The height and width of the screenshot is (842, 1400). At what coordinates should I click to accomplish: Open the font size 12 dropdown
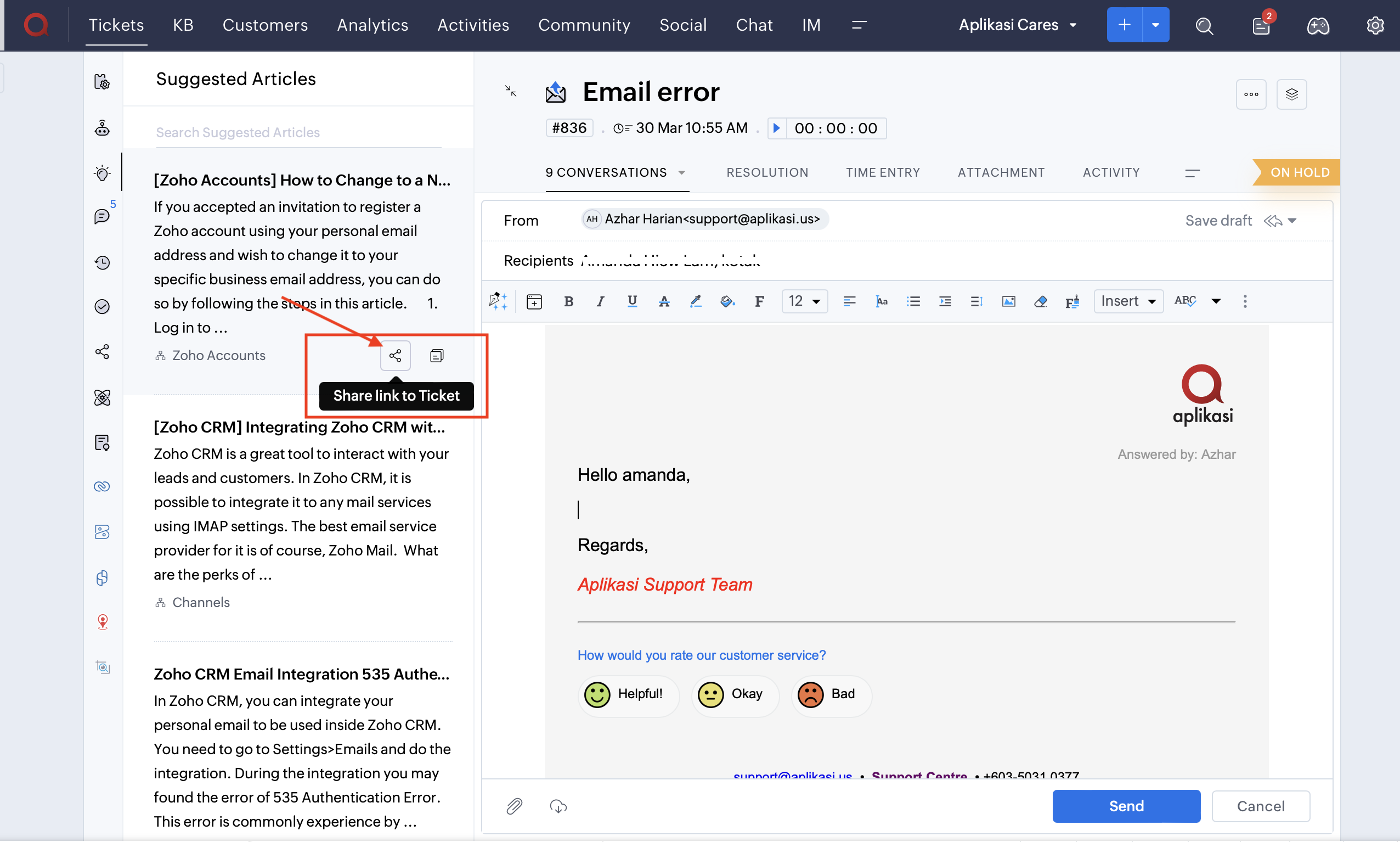coord(805,301)
